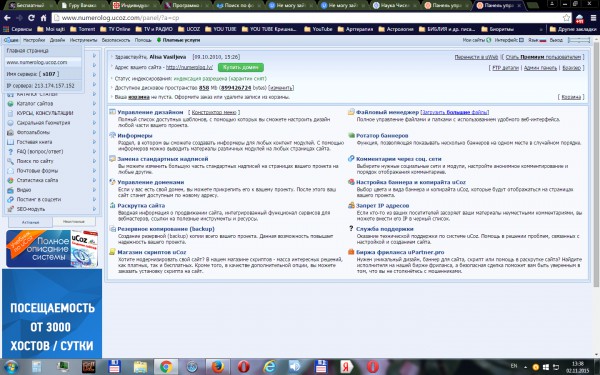Click Купить домен green button
Image resolution: width=600 pixels, height=375 pixels.
(x=241, y=67)
